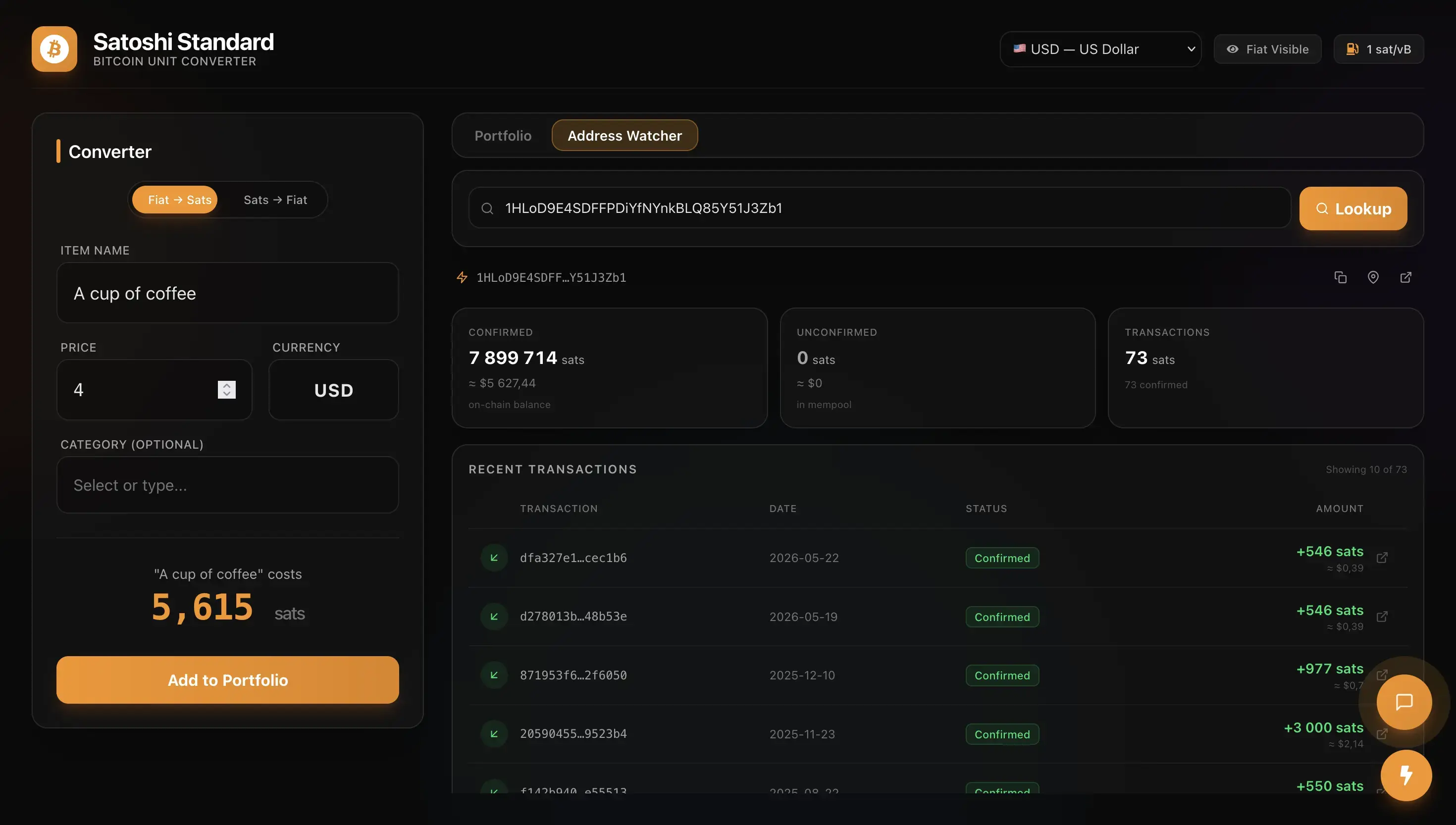Image resolution: width=1456 pixels, height=825 pixels.
Task: Open external link for d278013b…48b53e transaction
Action: 1382,617
